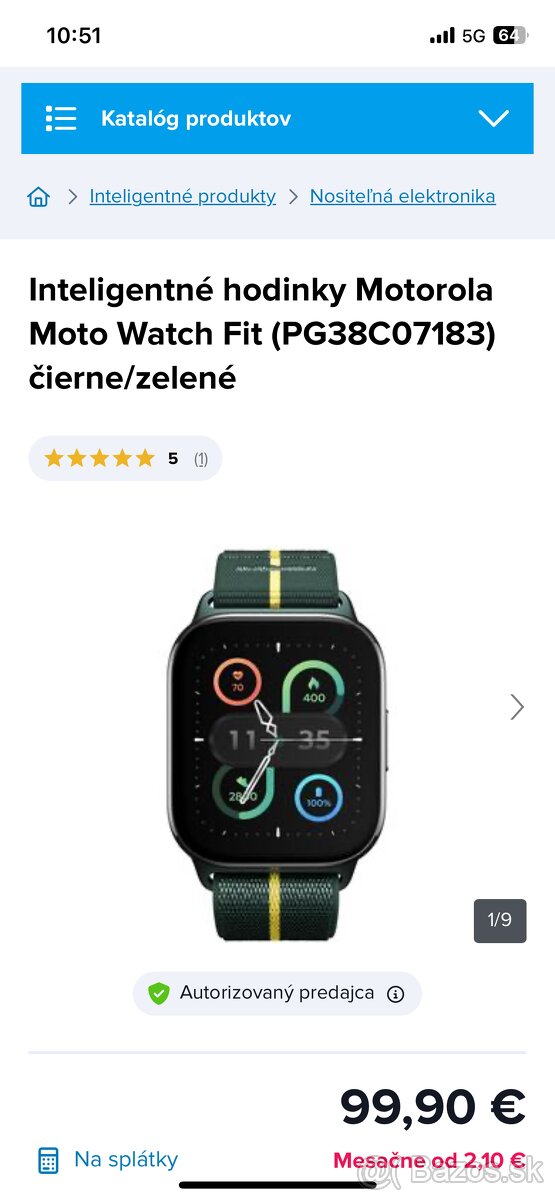Open Nositeľná elektronika breadcrumb link
Viewport: 555px width, 1200px height.
coord(402,196)
